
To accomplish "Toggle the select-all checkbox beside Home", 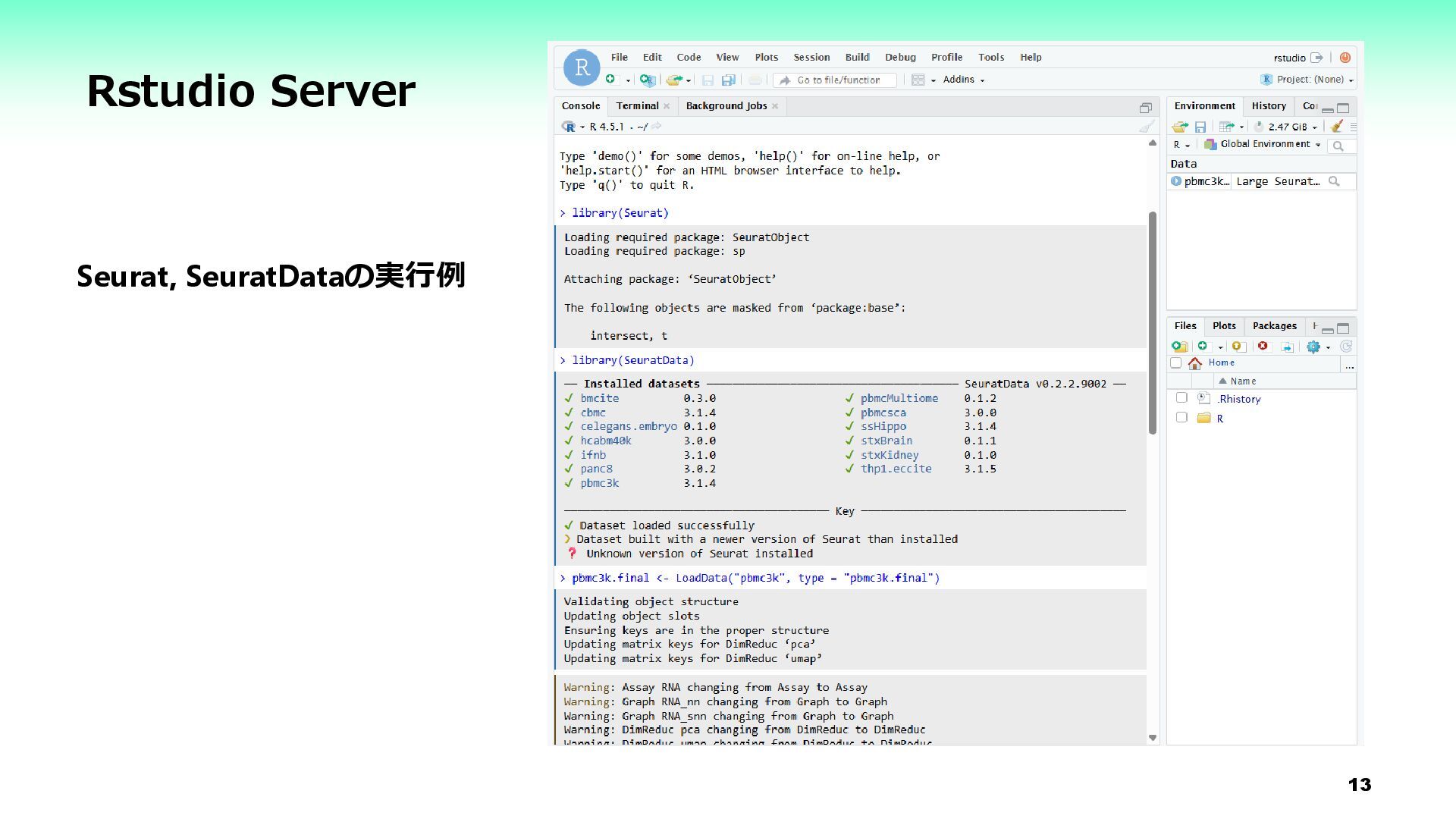I will pyautogui.click(x=1176, y=363).
